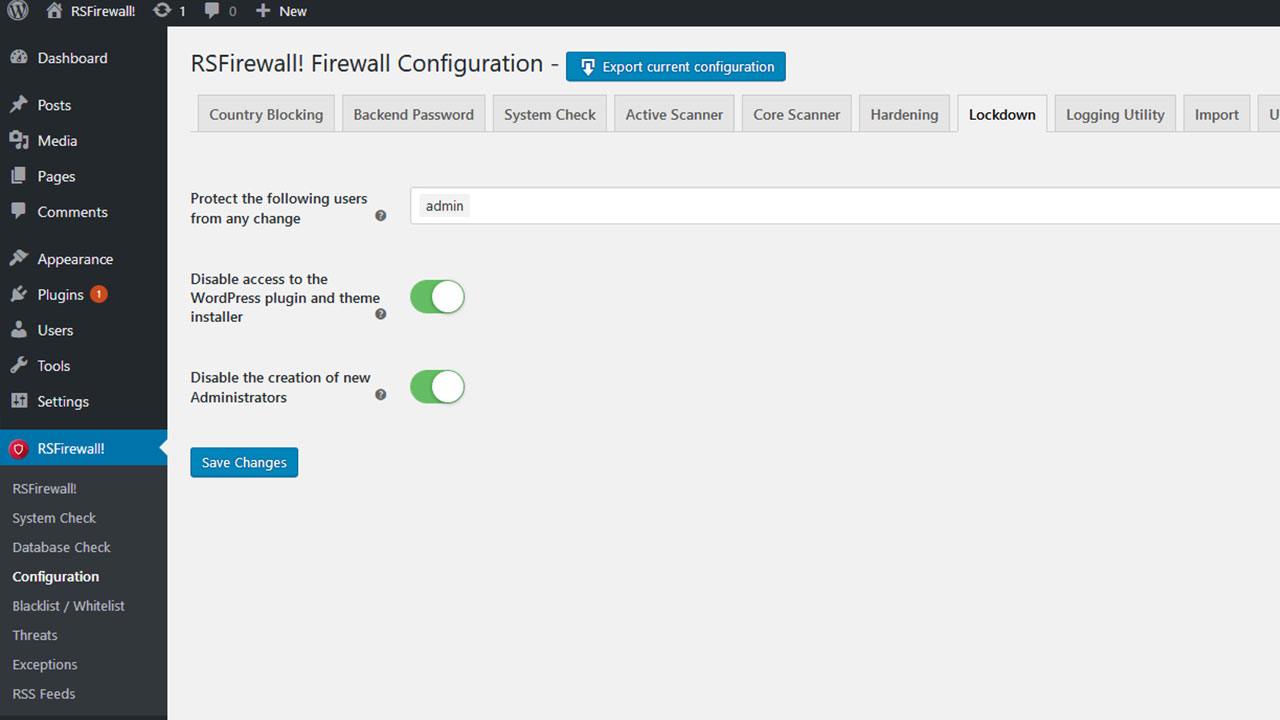This screenshot has height=720, width=1280.
Task: Open Blacklist / Whitelist submenu link
Action: tap(68, 606)
